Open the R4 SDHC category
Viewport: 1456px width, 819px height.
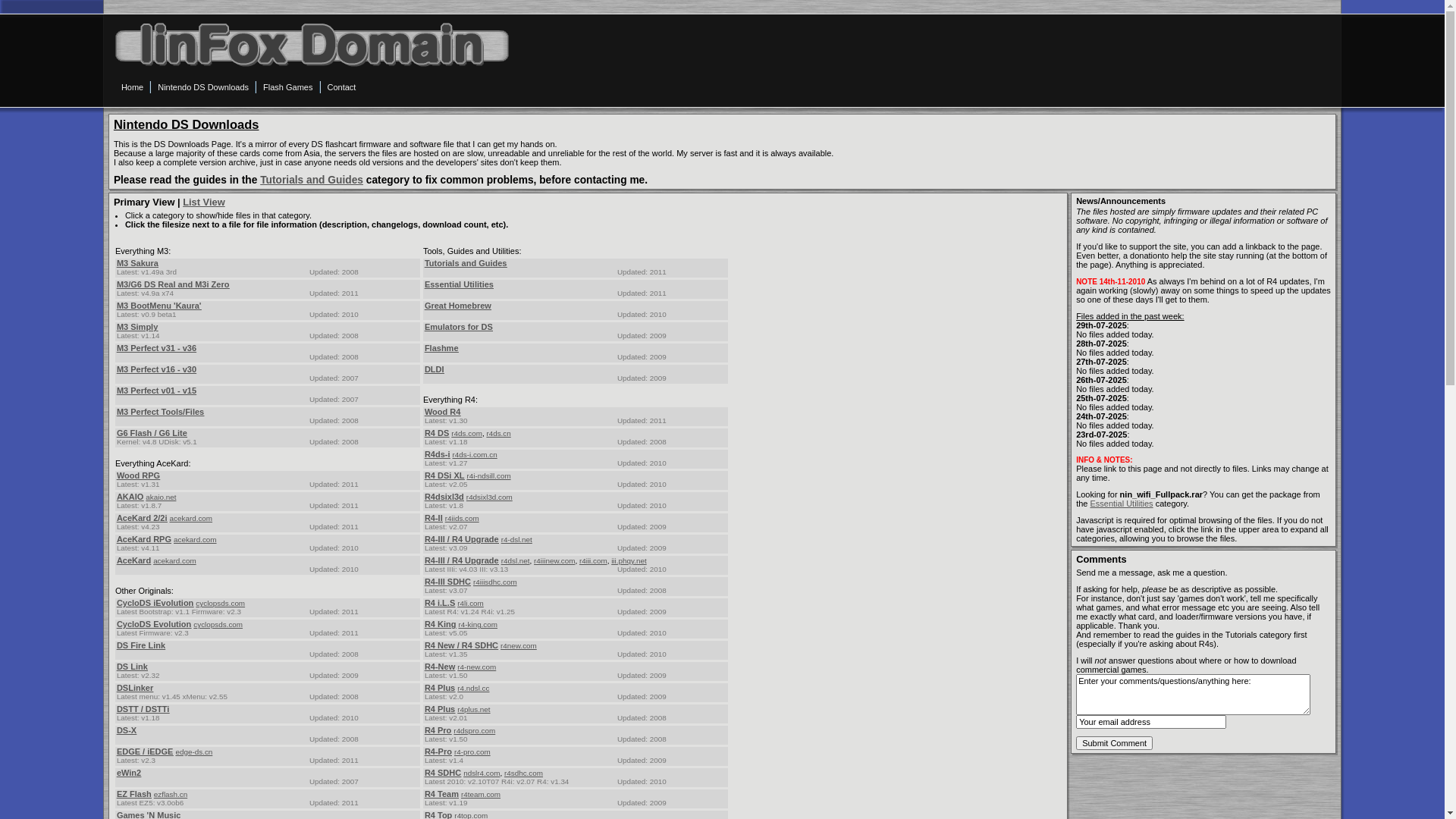click(443, 773)
